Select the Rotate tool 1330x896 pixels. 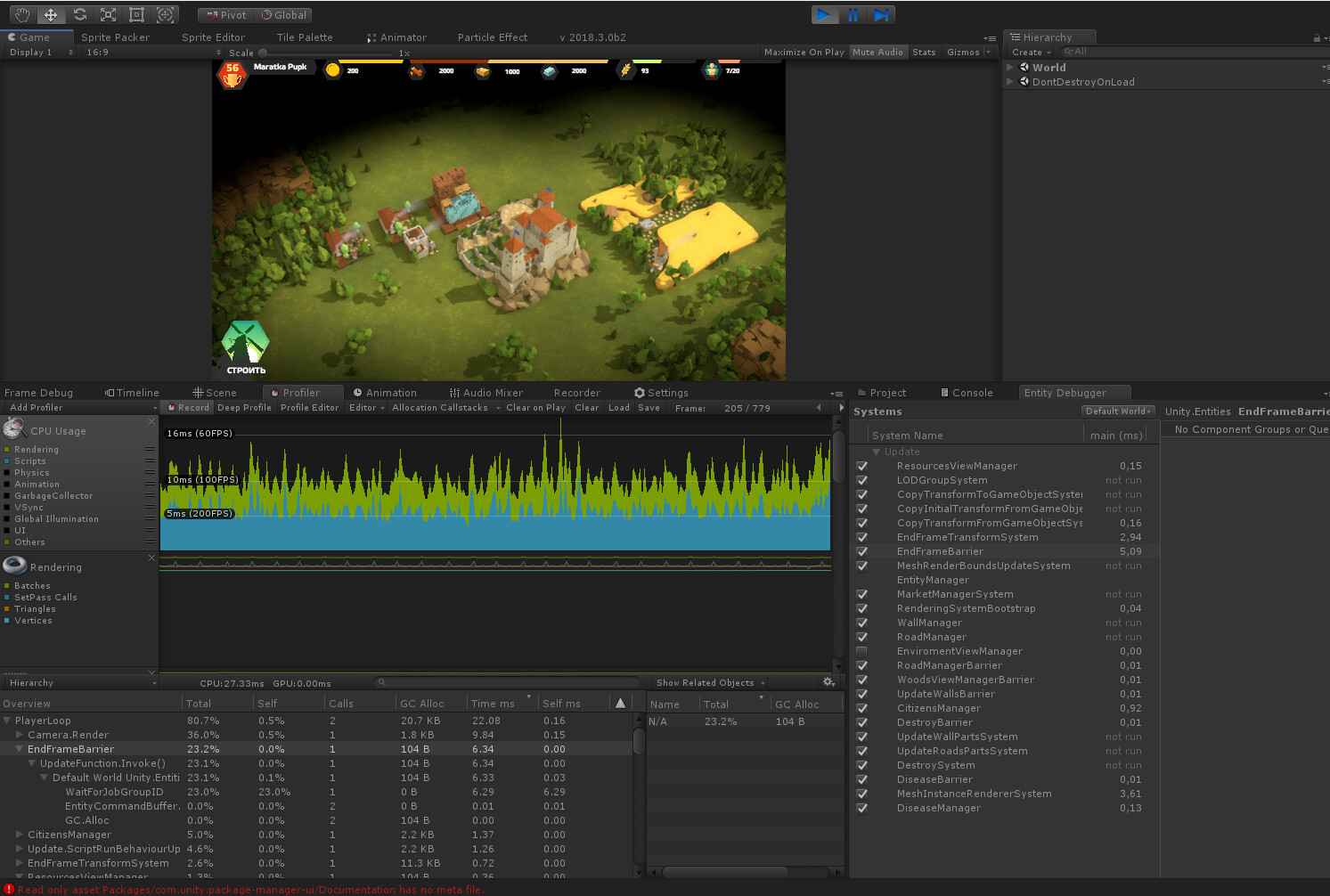(79, 14)
